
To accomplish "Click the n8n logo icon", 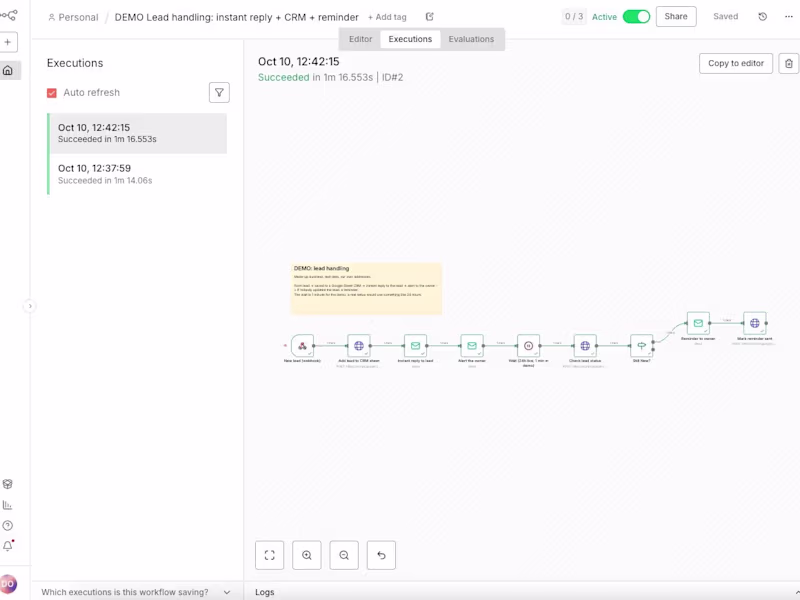I will coord(9,15).
